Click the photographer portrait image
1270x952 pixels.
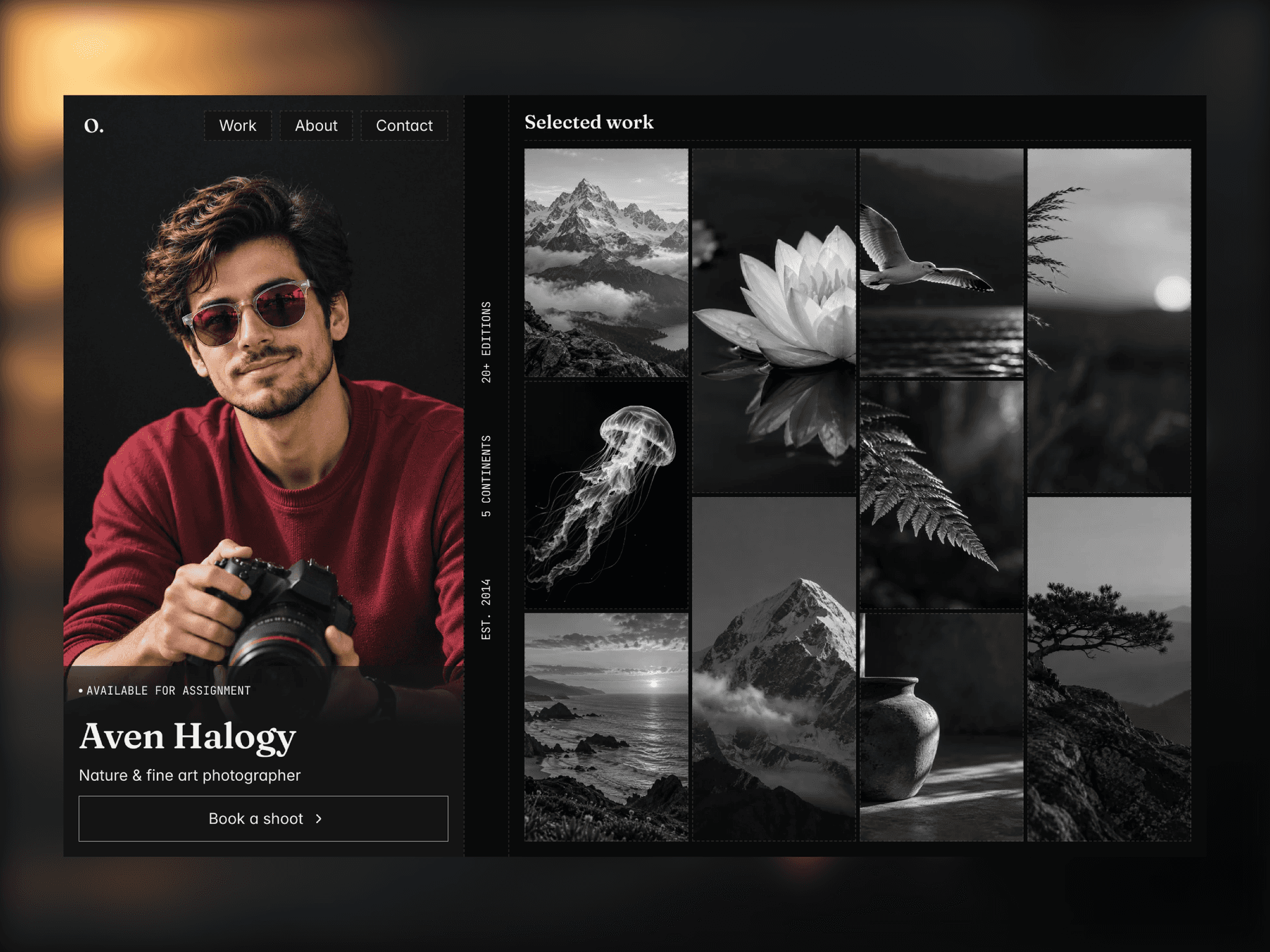(x=264, y=409)
